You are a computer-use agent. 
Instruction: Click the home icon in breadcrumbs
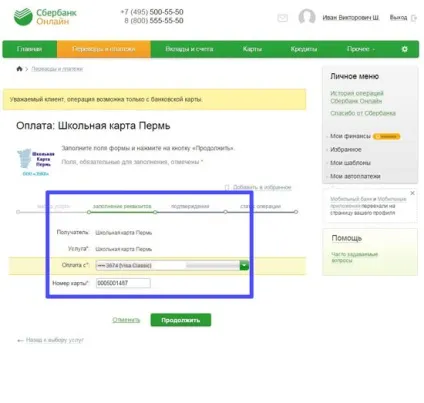tap(19, 69)
